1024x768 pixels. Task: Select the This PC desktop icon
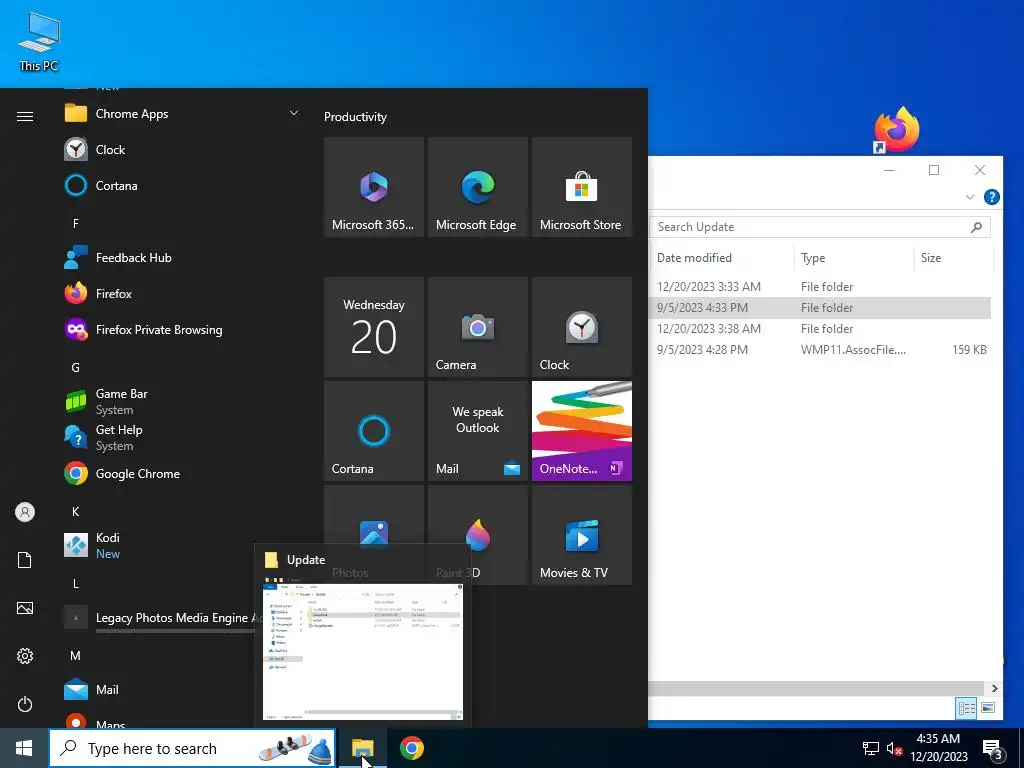tap(39, 41)
